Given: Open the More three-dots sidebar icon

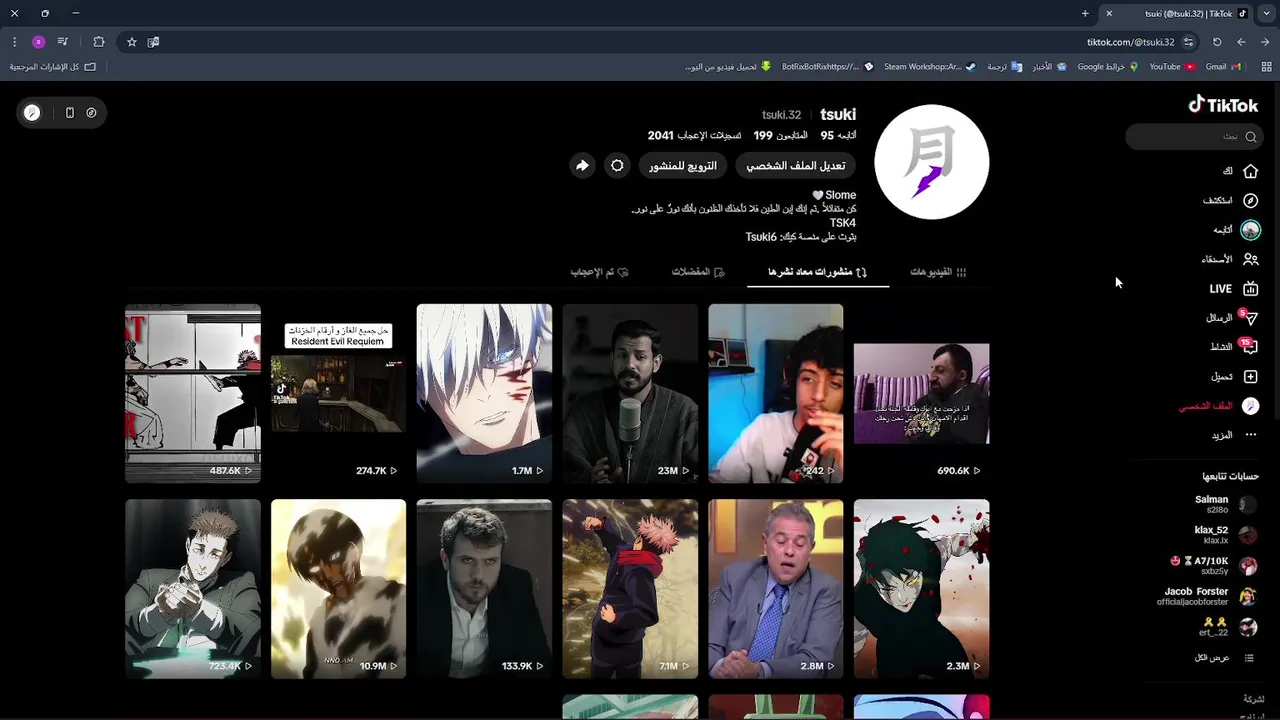Looking at the screenshot, I should click(1250, 435).
